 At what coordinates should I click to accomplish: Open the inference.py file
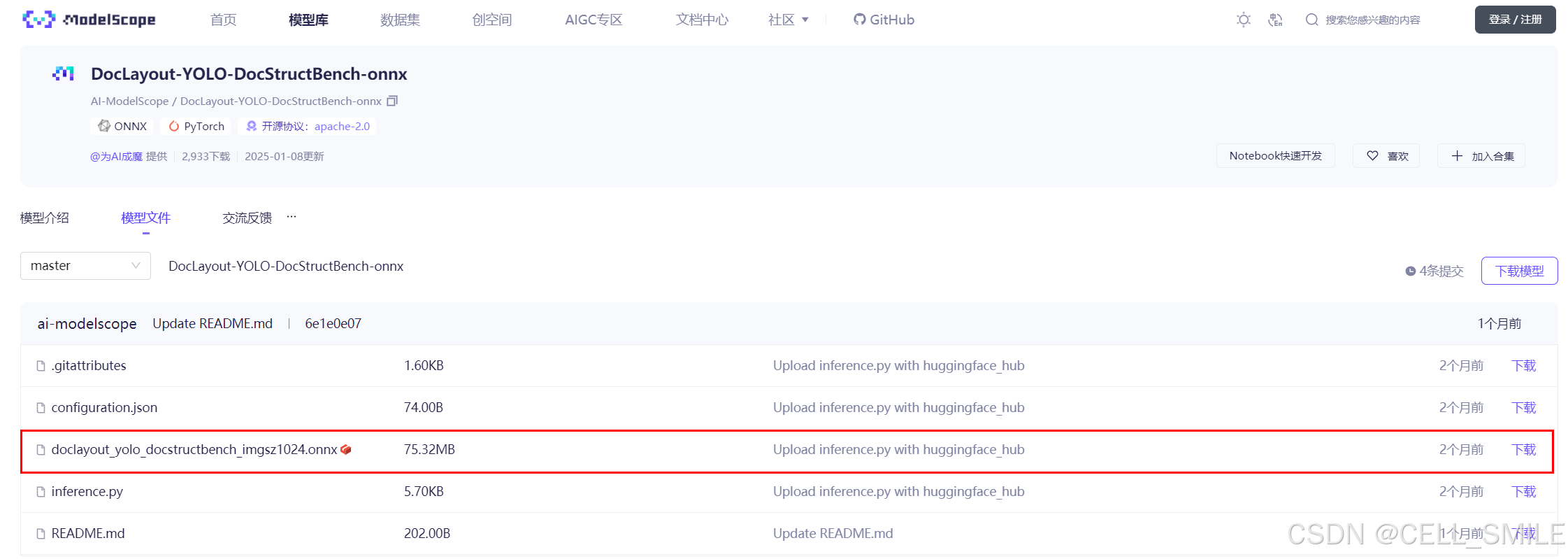(x=87, y=491)
